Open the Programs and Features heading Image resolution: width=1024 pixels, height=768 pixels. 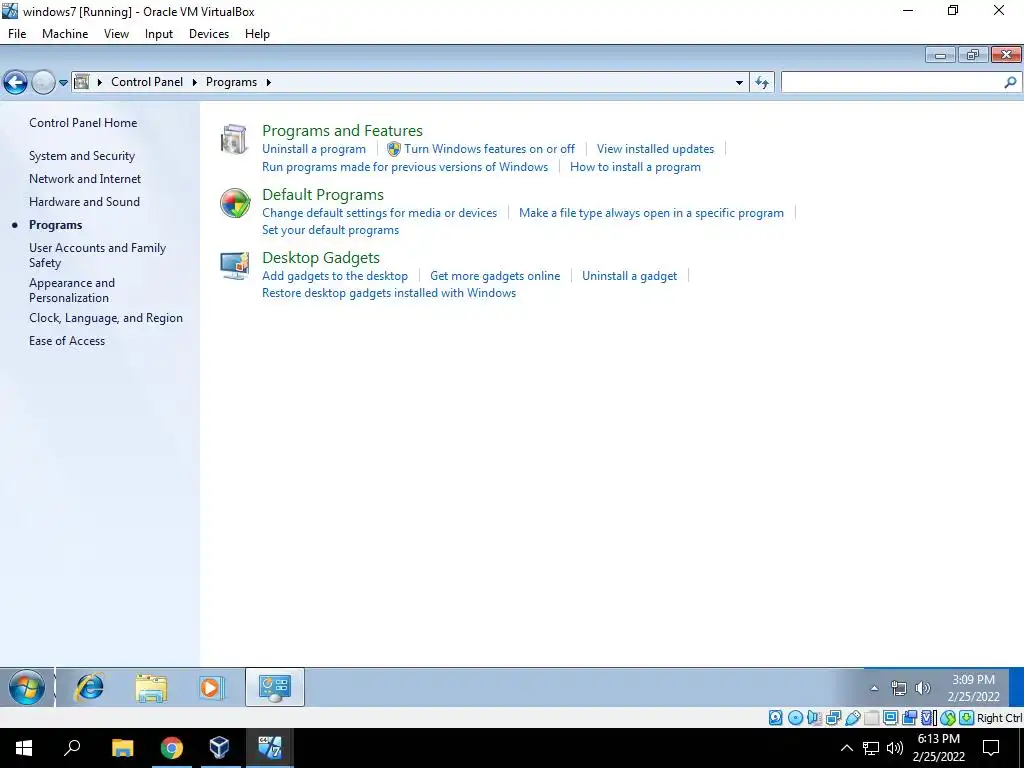click(x=342, y=131)
